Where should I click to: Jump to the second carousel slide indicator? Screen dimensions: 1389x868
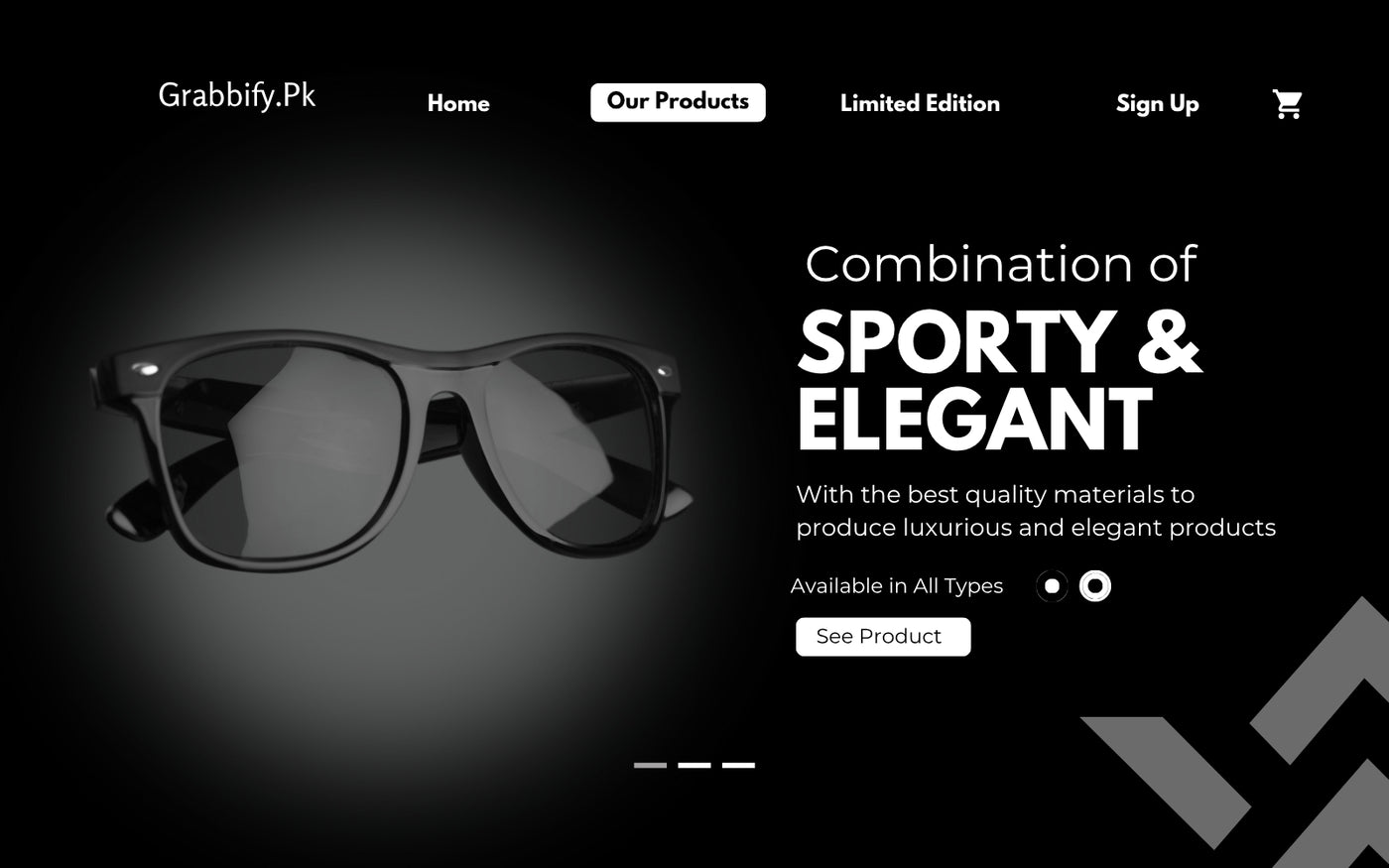694,765
